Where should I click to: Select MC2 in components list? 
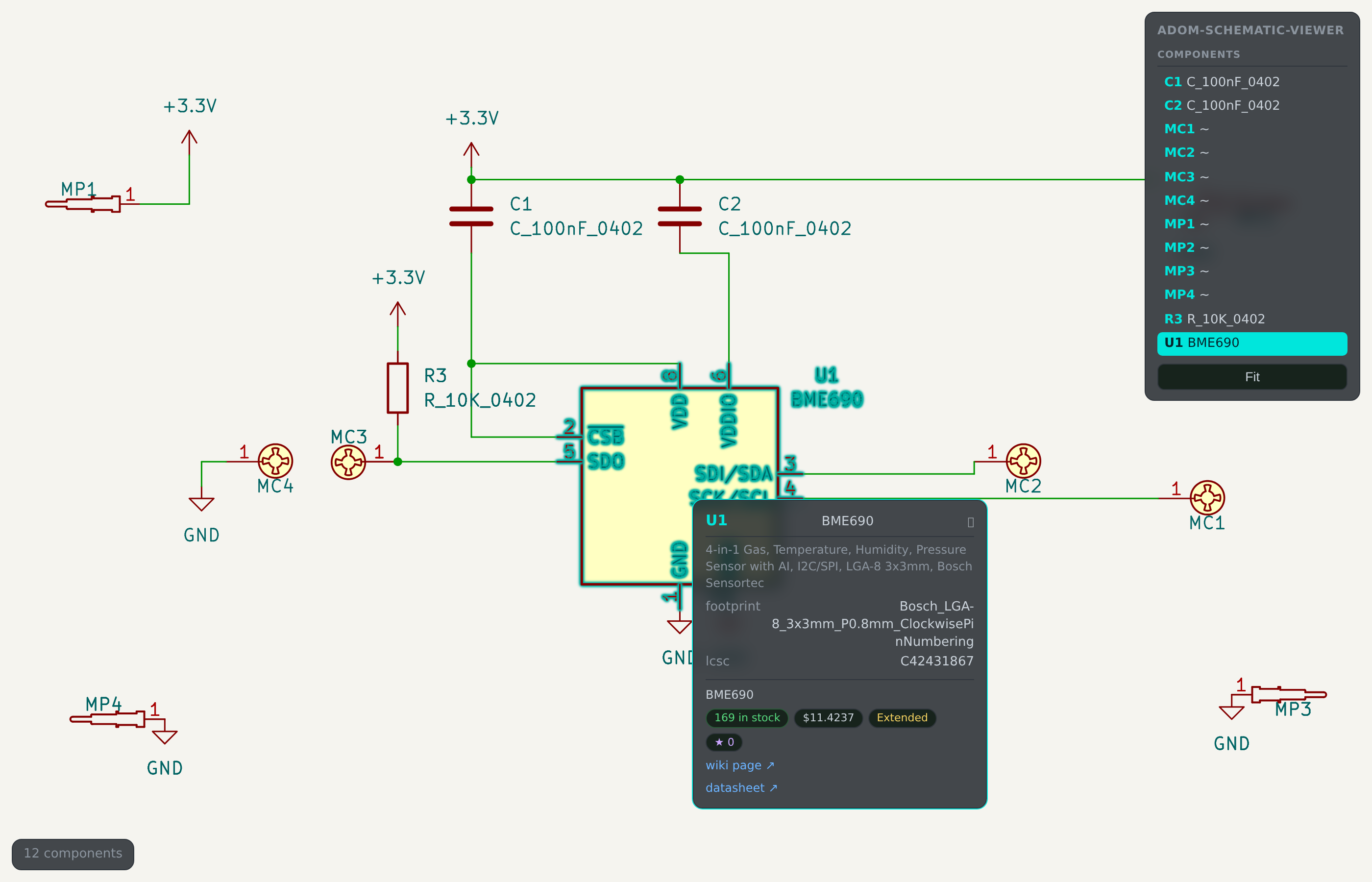point(1252,152)
